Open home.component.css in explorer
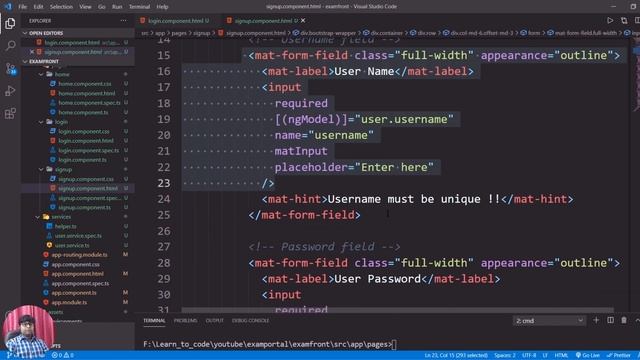The width and height of the screenshot is (640, 360). click(x=84, y=84)
